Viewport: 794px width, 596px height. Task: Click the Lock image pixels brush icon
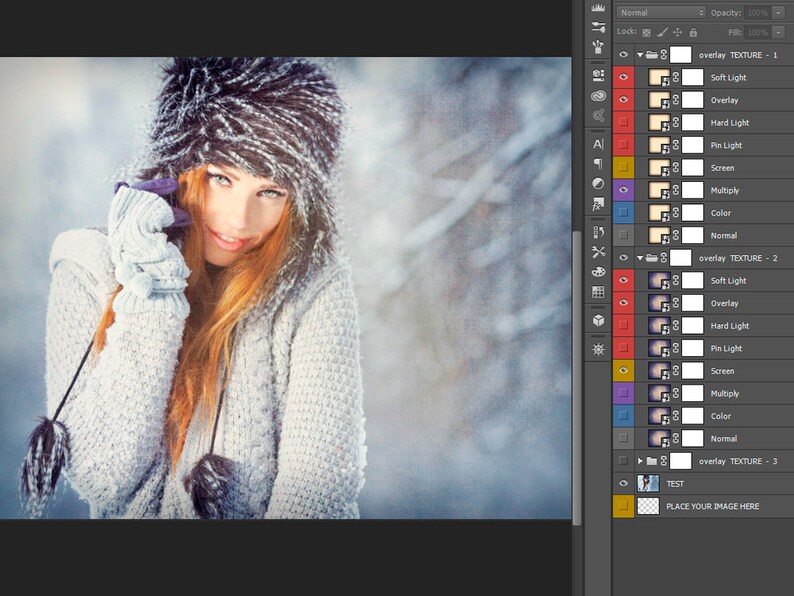662,32
